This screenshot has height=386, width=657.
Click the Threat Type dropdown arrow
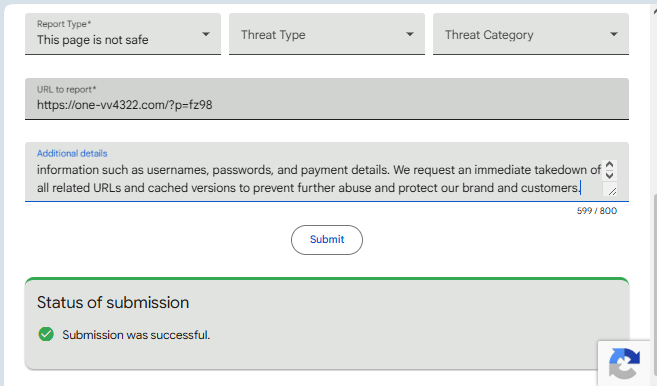tap(410, 34)
